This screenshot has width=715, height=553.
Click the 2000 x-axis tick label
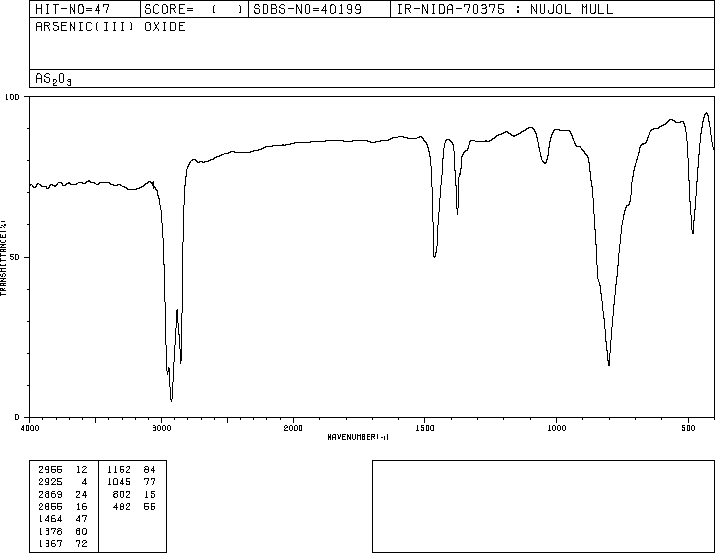coord(293,428)
